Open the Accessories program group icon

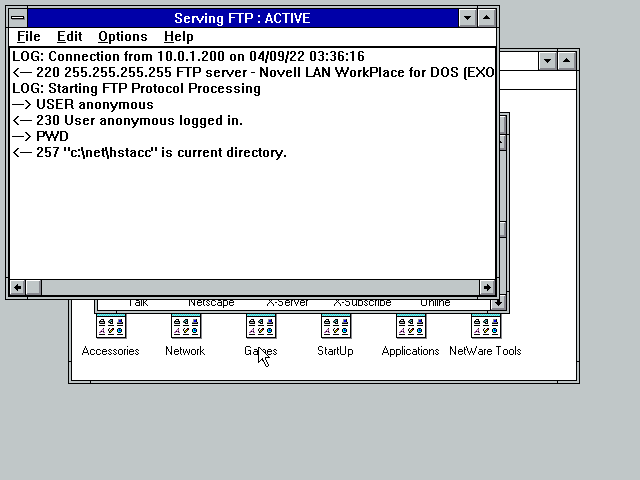[111, 327]
